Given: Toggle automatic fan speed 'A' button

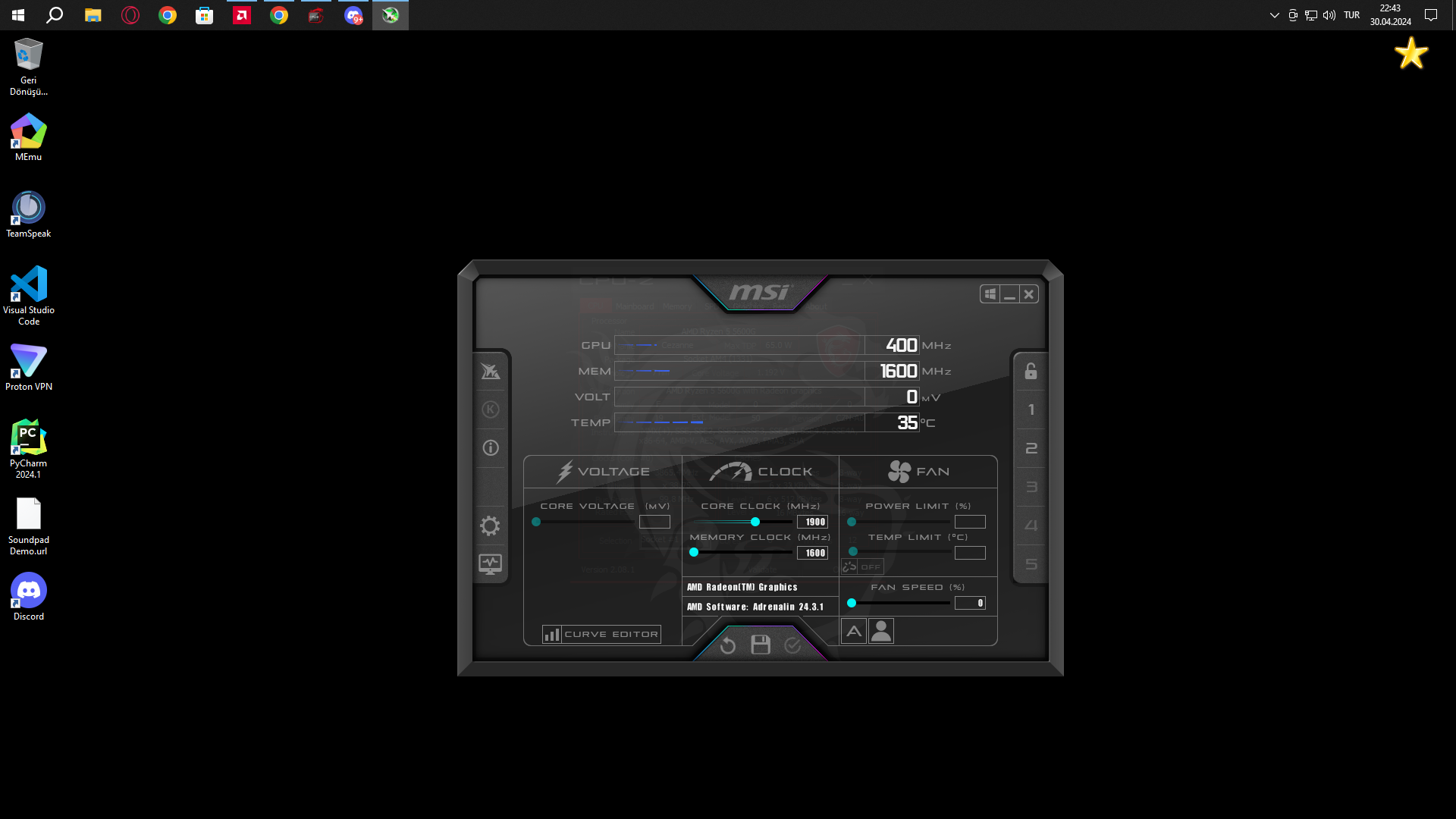Looking at the screenshot, I should (854, 631).
